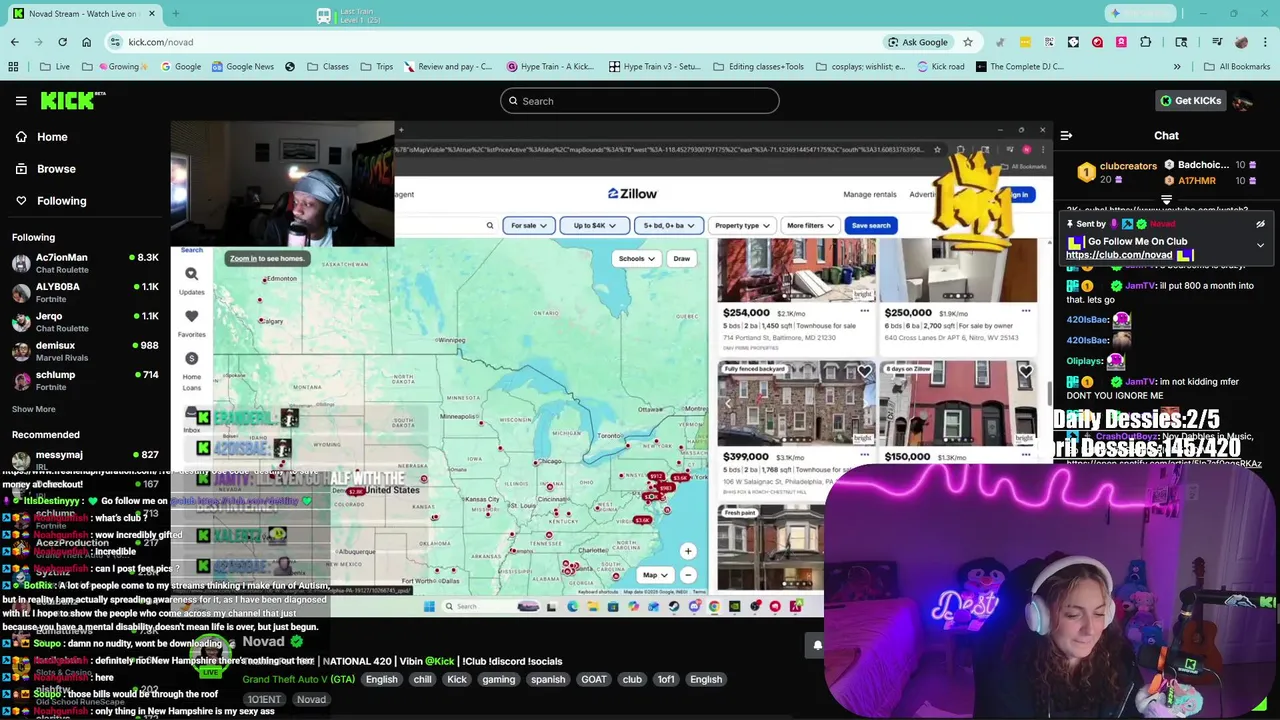
Task: Click the english stream tag
Action: coord(381,679)
